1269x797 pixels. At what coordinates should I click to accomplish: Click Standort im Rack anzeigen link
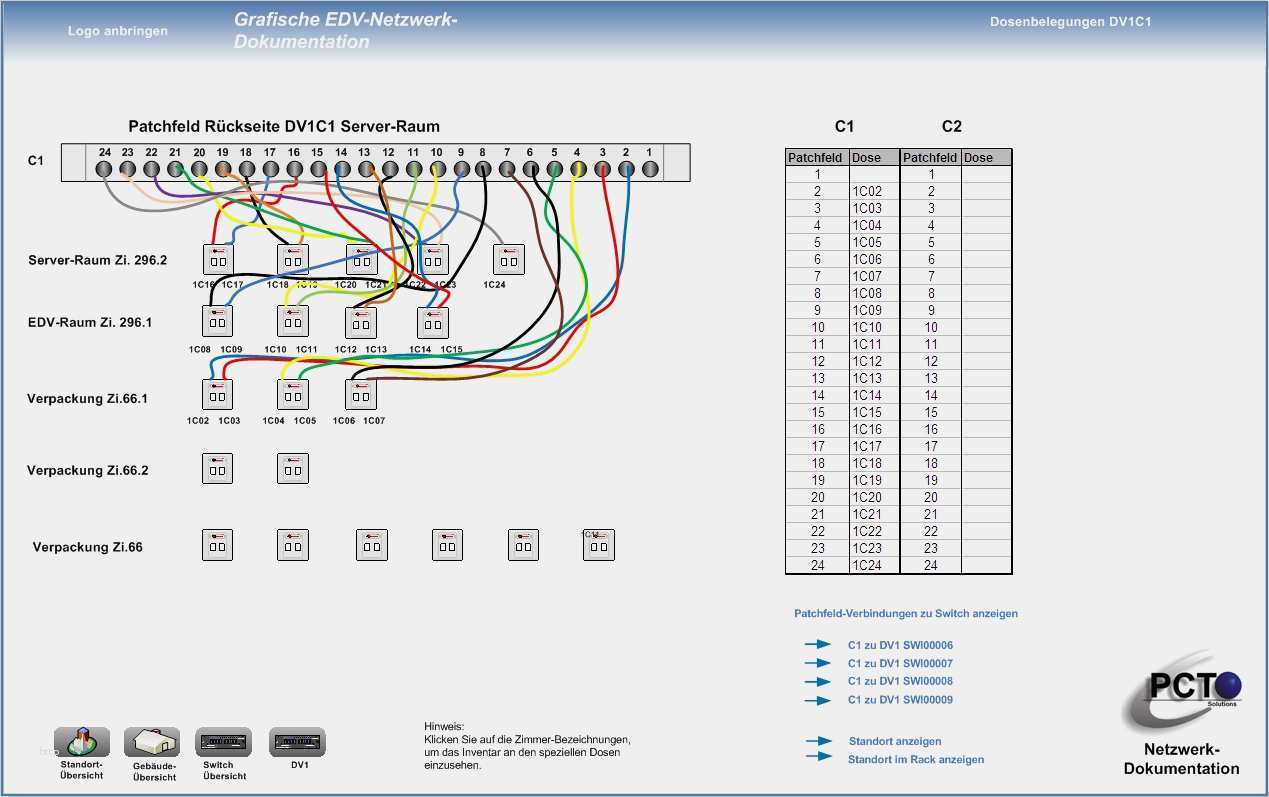916,759
